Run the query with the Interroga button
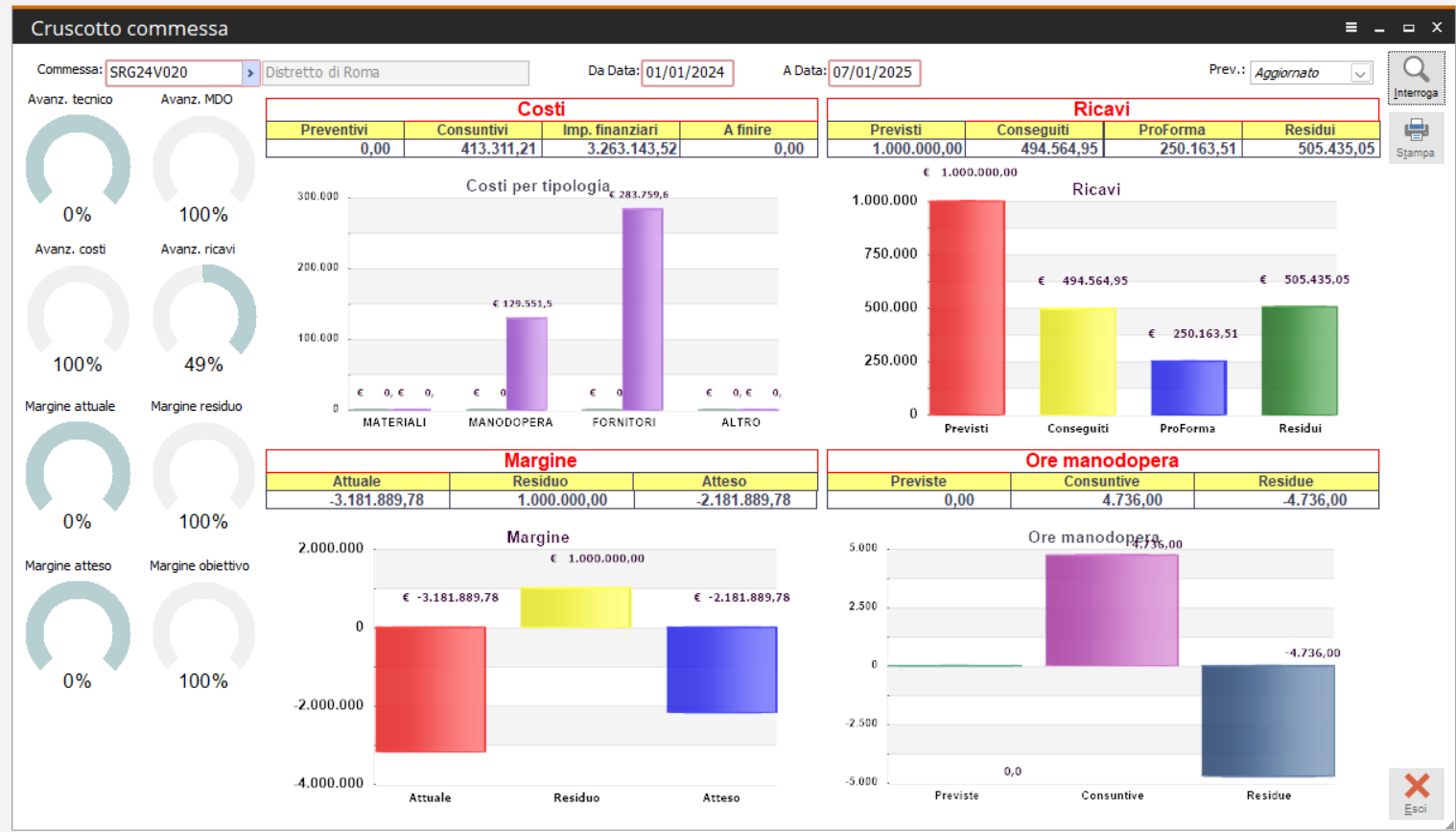The height and width of the screenshot is (832, 1456). tap(1416, 77)
